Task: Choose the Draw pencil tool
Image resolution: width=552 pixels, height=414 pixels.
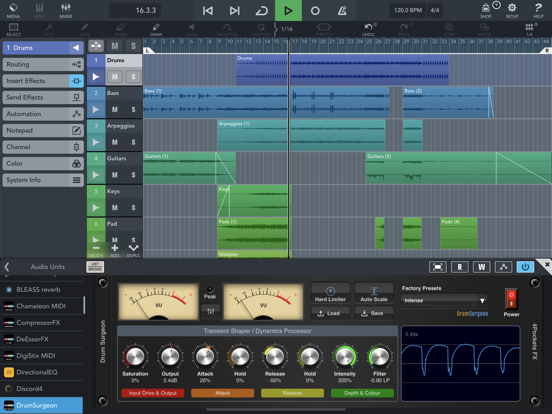Action: tap(156, 29)
